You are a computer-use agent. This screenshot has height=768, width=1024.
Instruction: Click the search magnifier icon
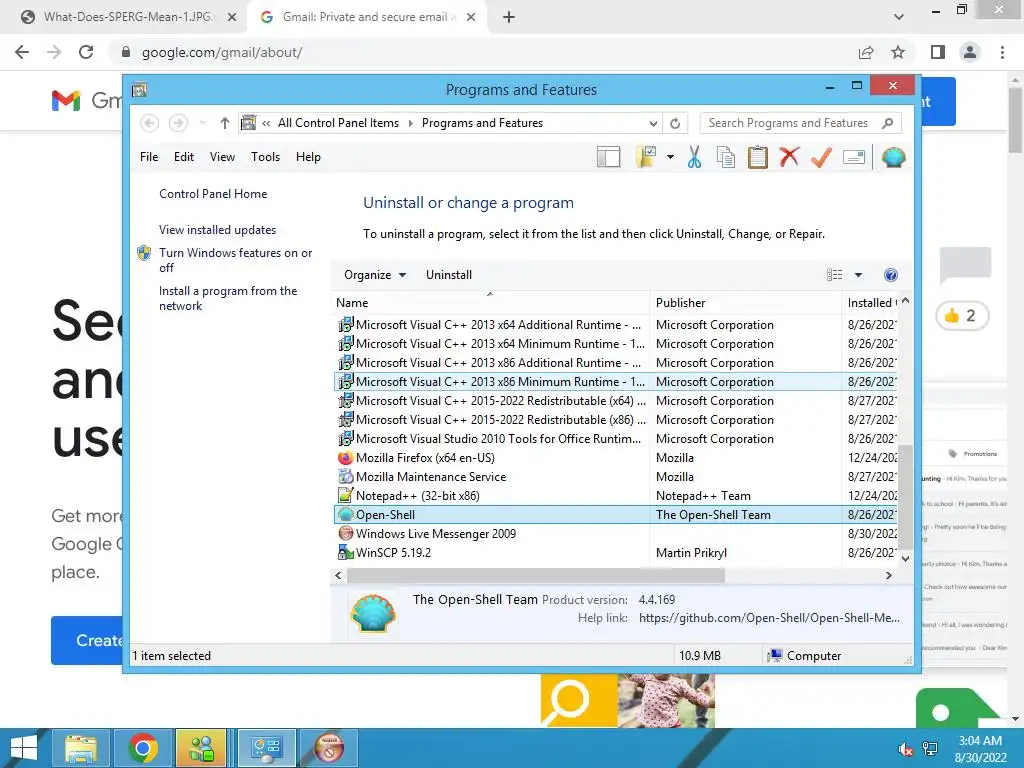point(888,123)
